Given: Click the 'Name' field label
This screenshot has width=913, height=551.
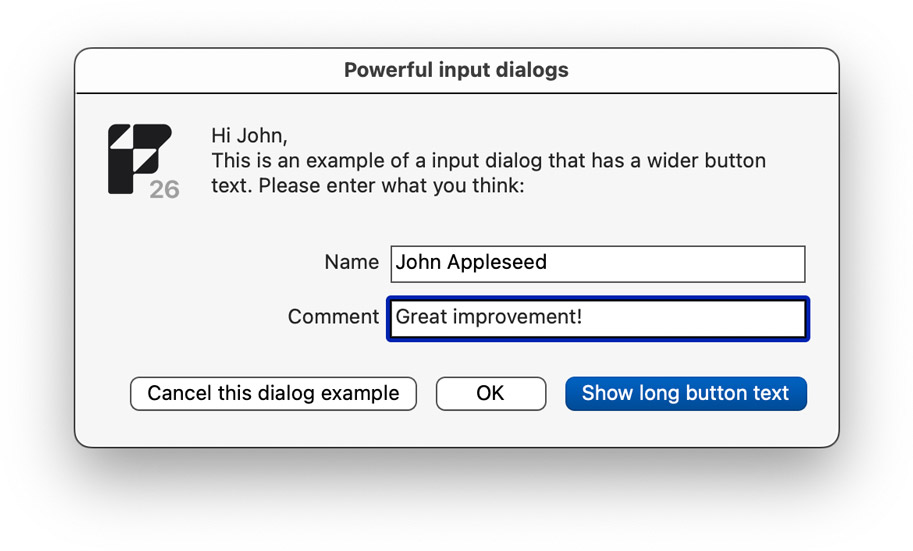Looking at the screenshot, I should coord(352,262).
